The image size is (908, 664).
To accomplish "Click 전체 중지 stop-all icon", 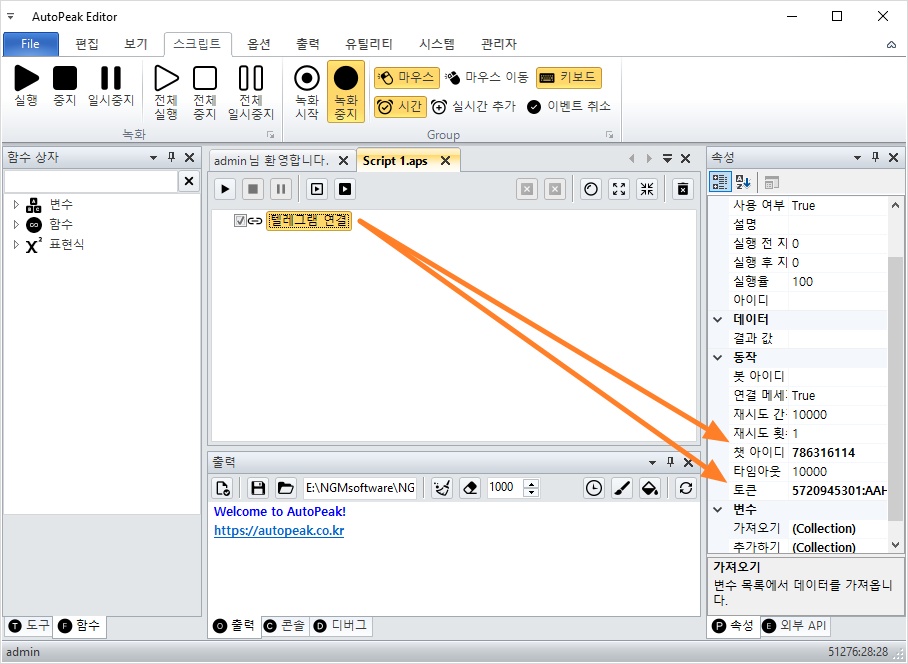I will point(204,93).
